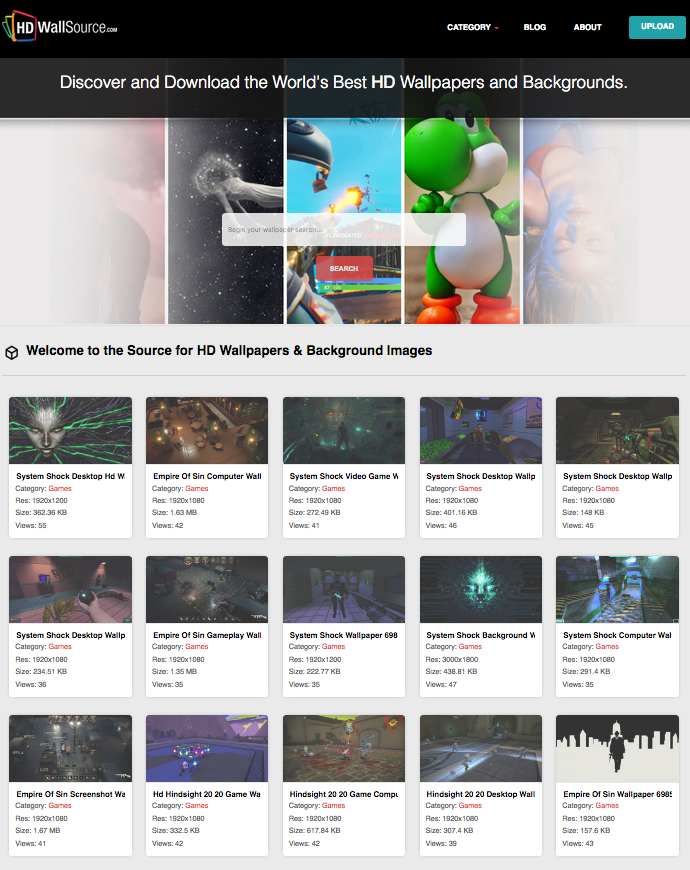This screenshot has width=690, height=870.
Task: Open the Empire Of Sin Wallpaper 698 thumbnail
Action: click(x=617, y=748)
